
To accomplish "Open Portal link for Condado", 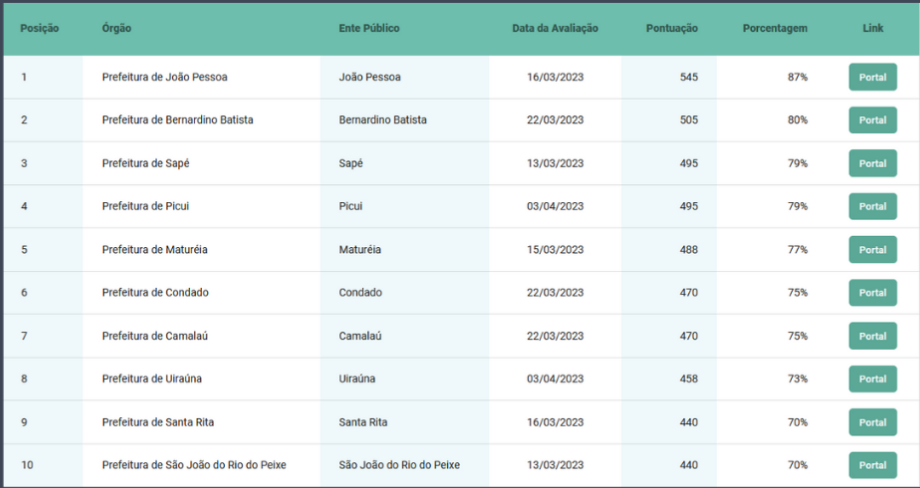I will tap(872, 292).
